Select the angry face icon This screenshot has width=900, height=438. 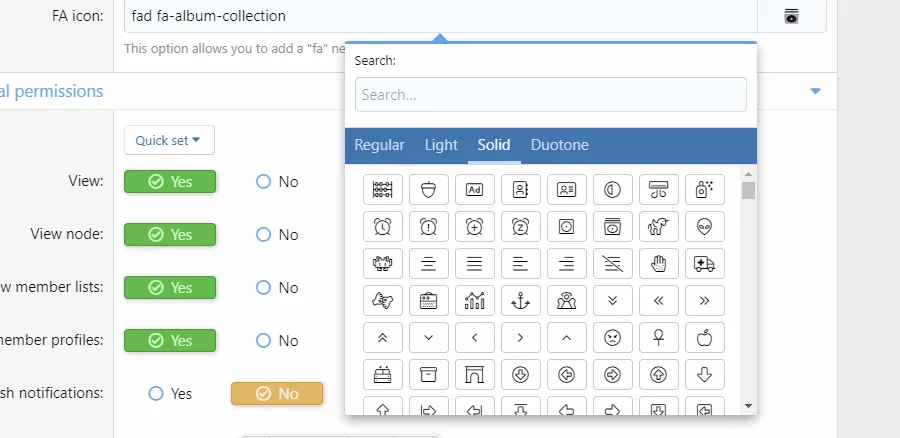[x=612, y=337]
